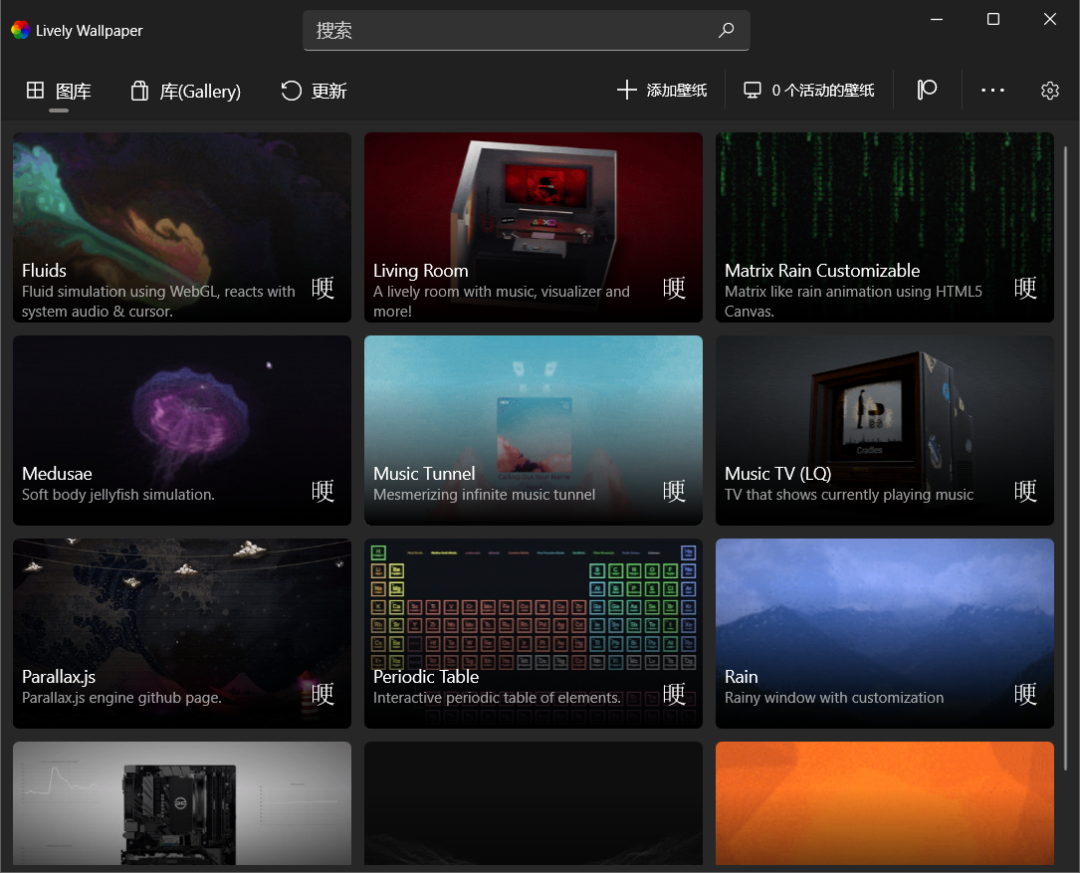Click 'Parallax.js engine github page.' text
This screenshot has width=1080, height=873.
(121, 698)
